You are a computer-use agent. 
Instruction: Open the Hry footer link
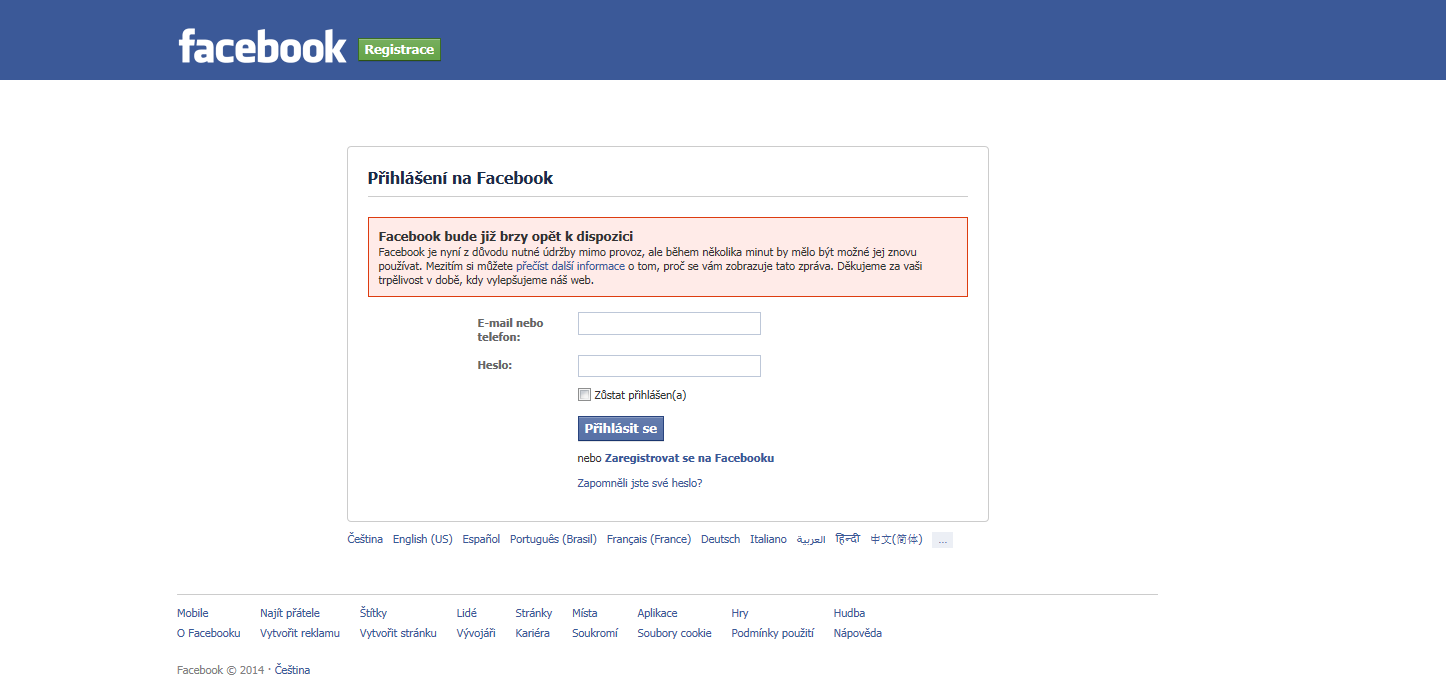[x=740, y=613]
